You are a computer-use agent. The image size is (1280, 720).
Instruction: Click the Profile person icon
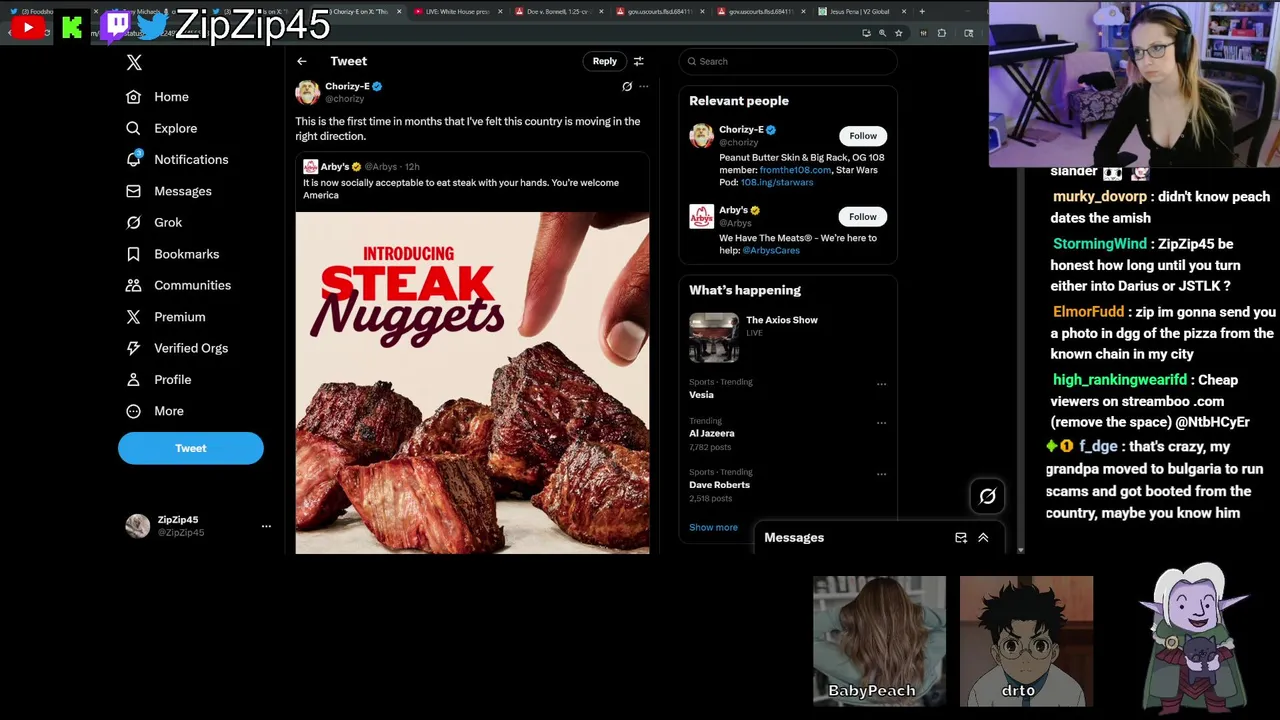pyautogui.click(x=133, y=380)
